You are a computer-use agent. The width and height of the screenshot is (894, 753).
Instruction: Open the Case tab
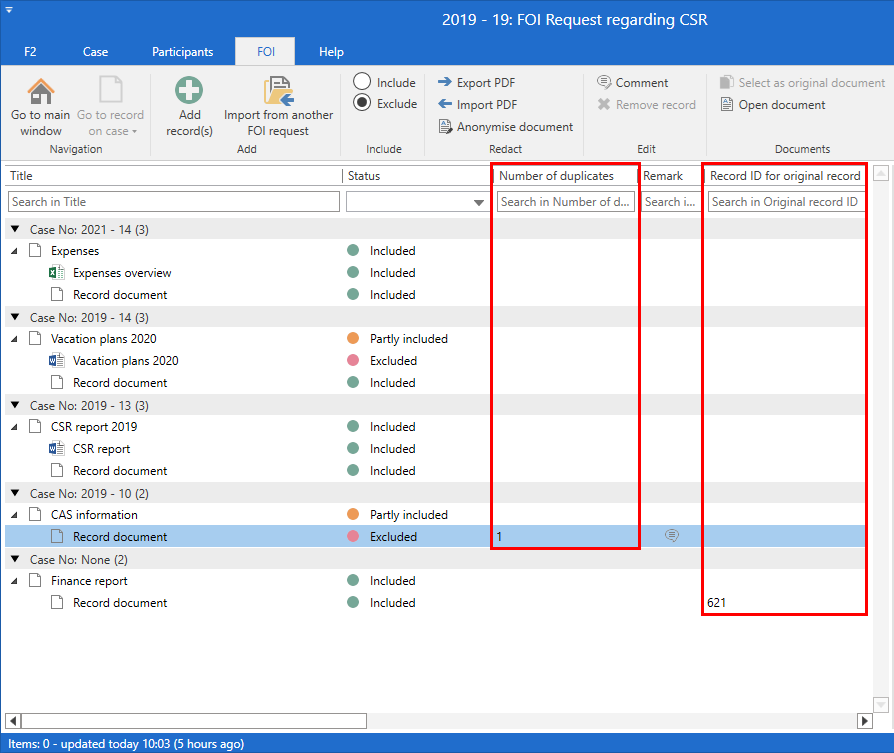(x=95, y=52)
